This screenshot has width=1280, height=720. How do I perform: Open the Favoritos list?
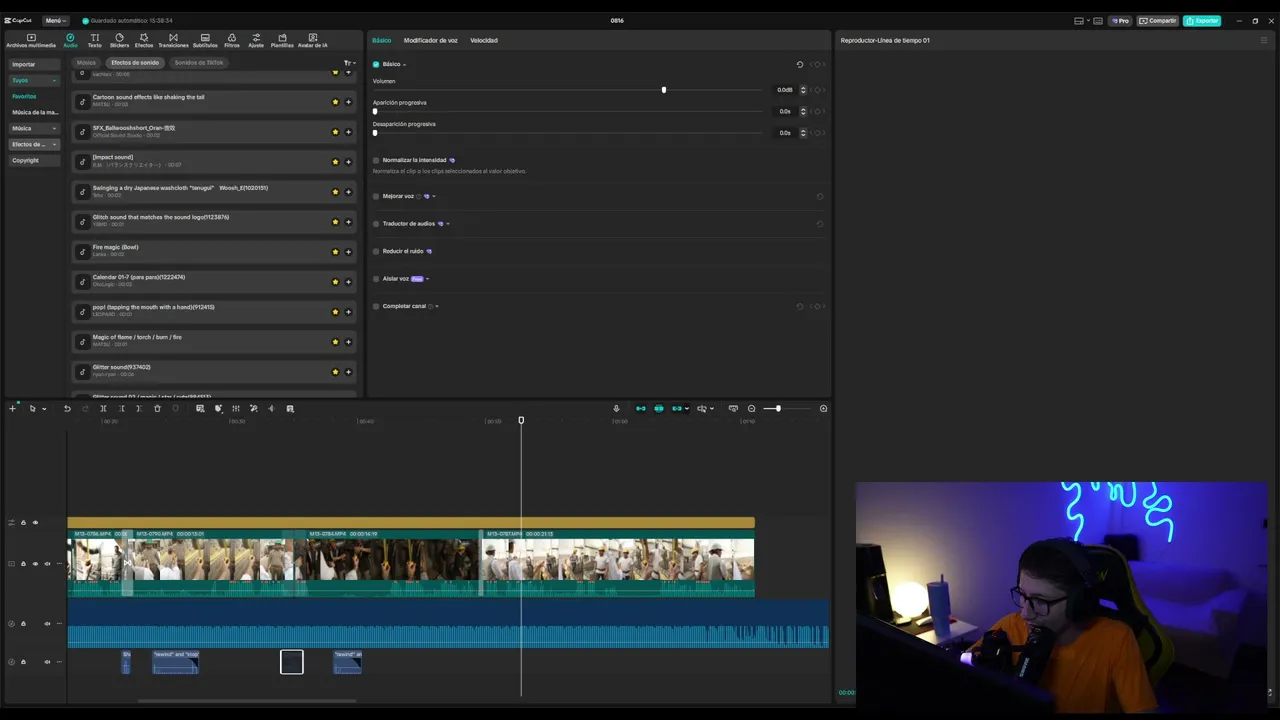tap(24, 96)
